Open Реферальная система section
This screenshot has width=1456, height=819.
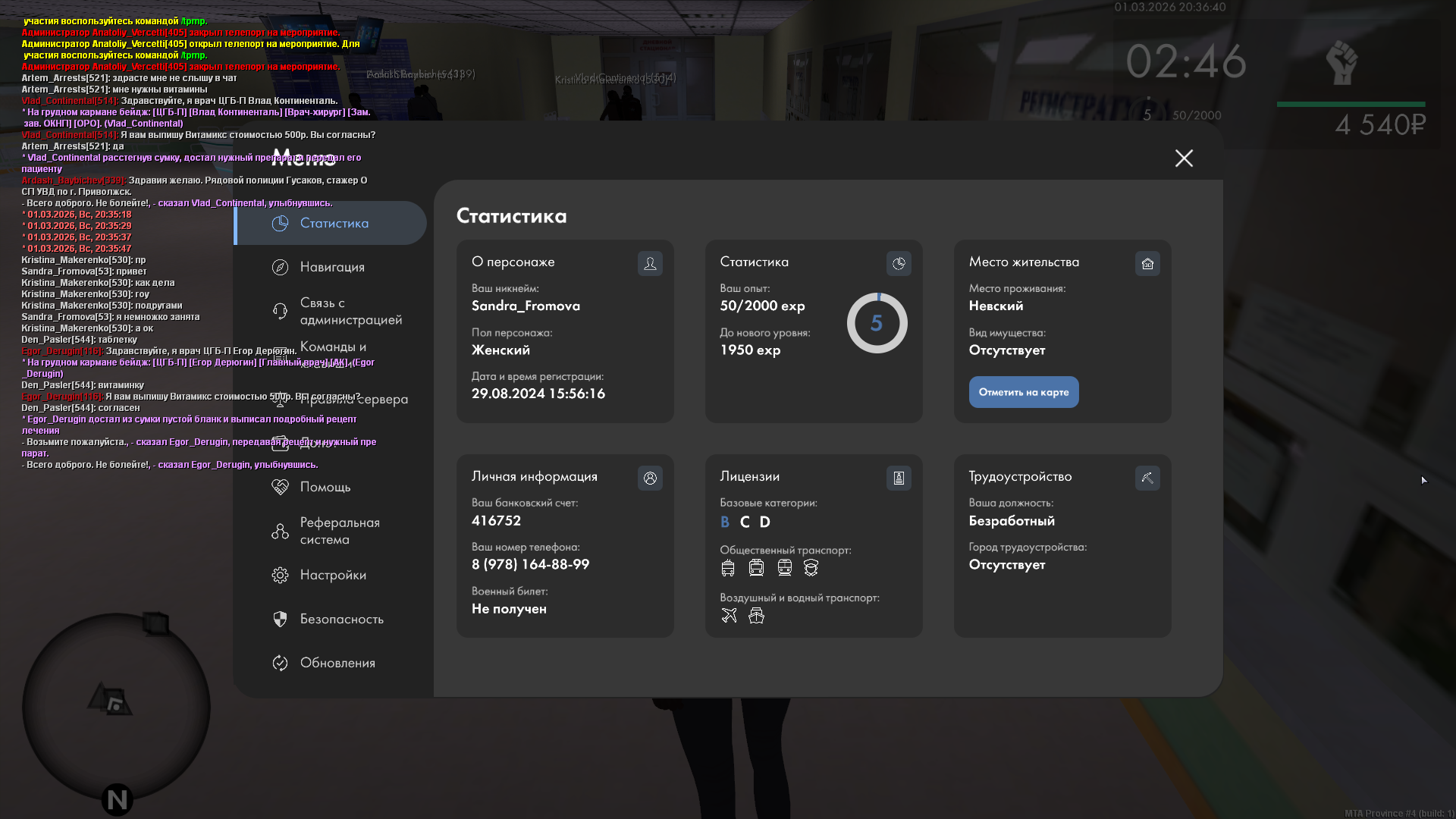click(x=339, y=531)
